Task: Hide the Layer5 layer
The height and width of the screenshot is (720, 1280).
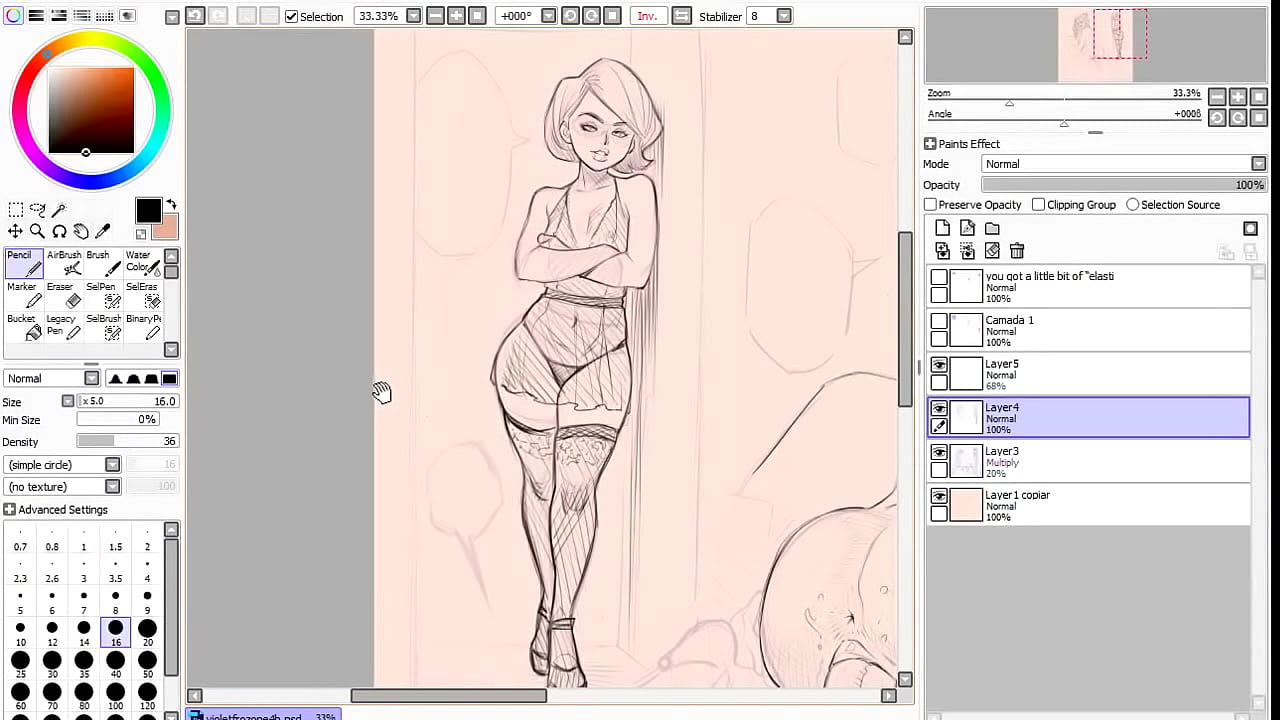Action: pyautogui.click(x=939, y=365)
